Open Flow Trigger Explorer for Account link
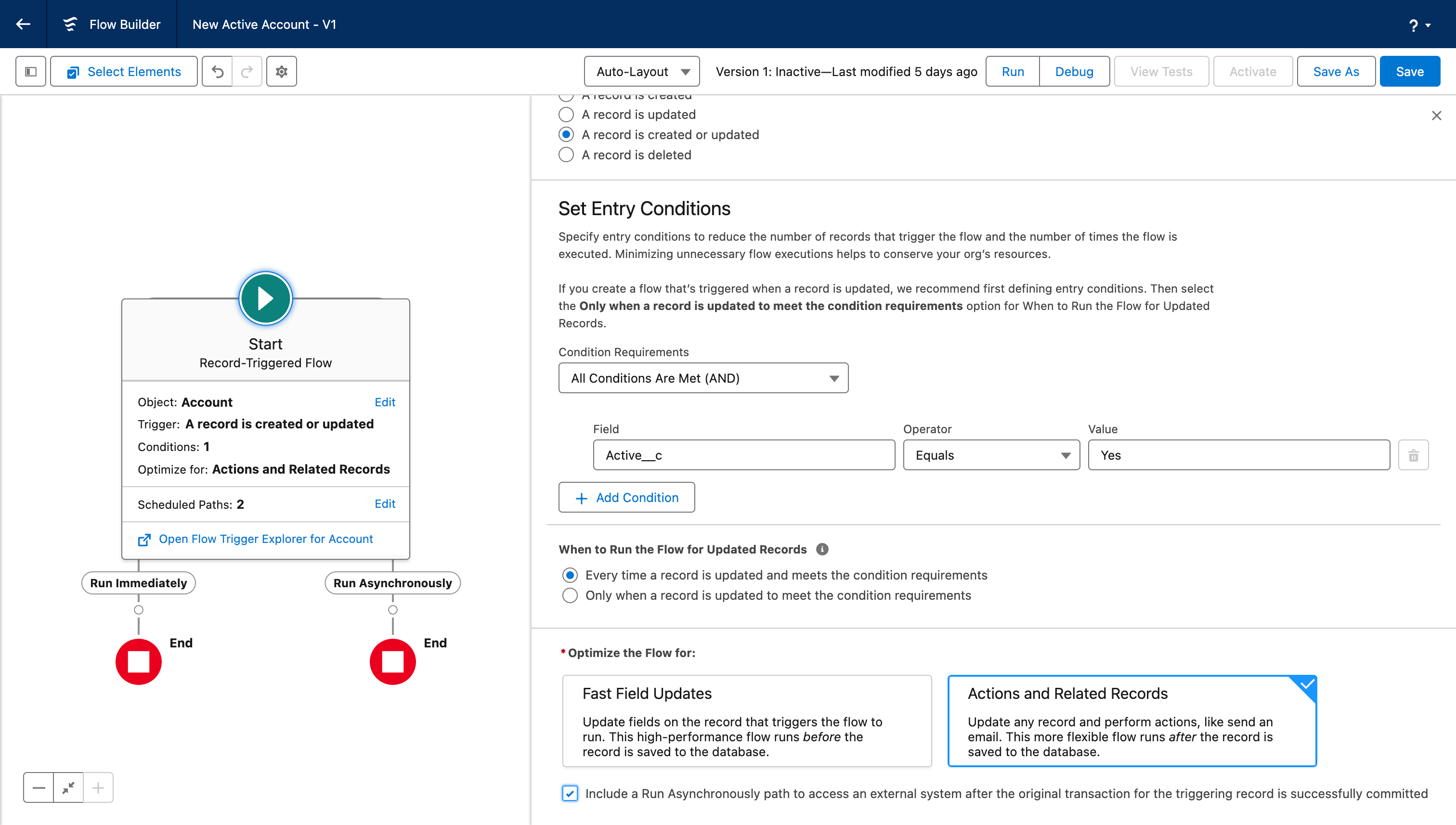The width and height of the screenshot is (1456, 825). point(265,539)
